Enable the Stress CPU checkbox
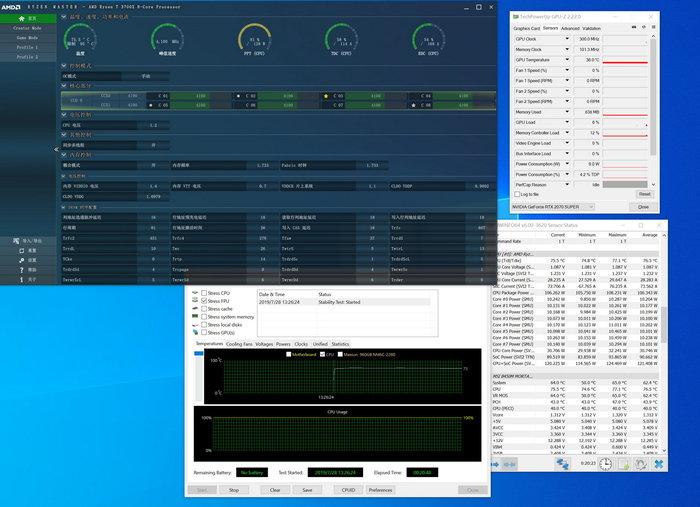Viewport: 700px width, 507px height. (204, 293)
